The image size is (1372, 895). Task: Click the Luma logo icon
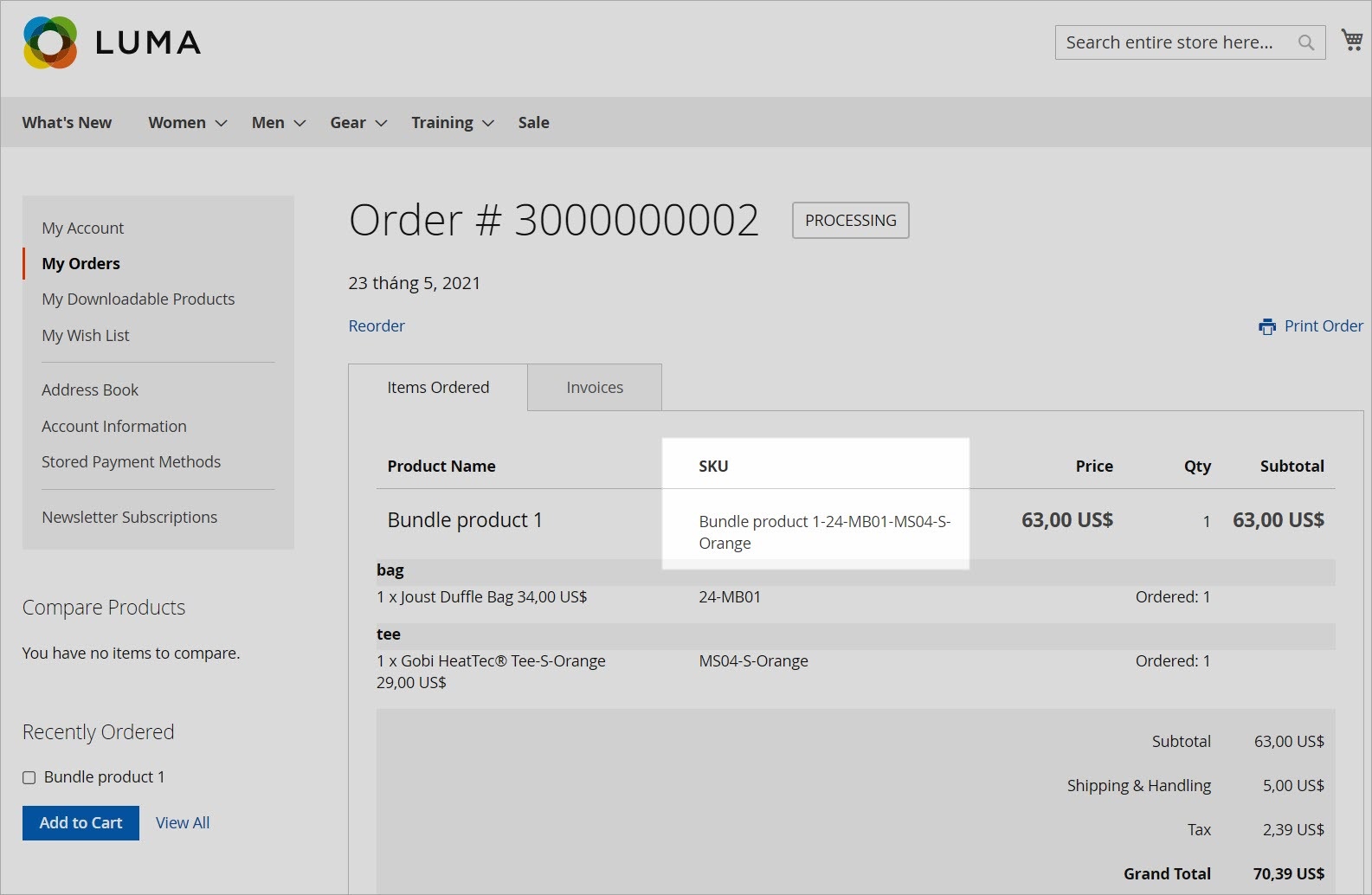[x=50, y=42]
